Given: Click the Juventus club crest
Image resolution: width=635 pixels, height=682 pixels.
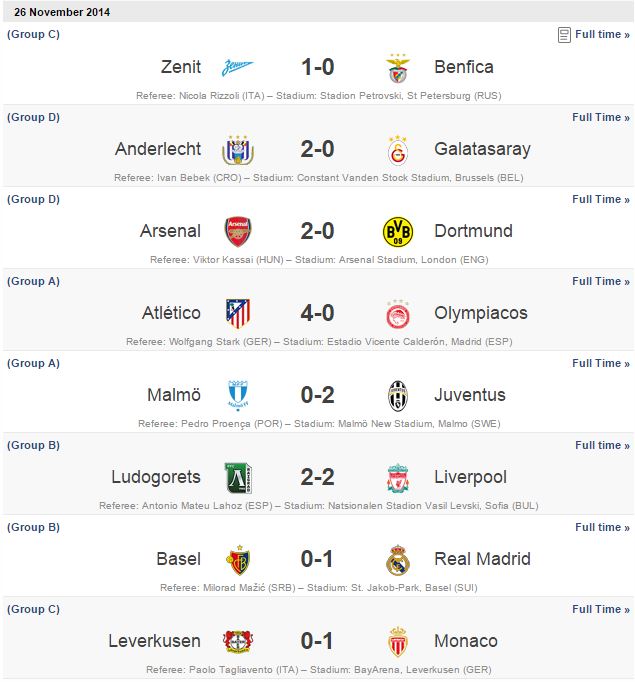Looking at the screenshot, I should point(398,396).
